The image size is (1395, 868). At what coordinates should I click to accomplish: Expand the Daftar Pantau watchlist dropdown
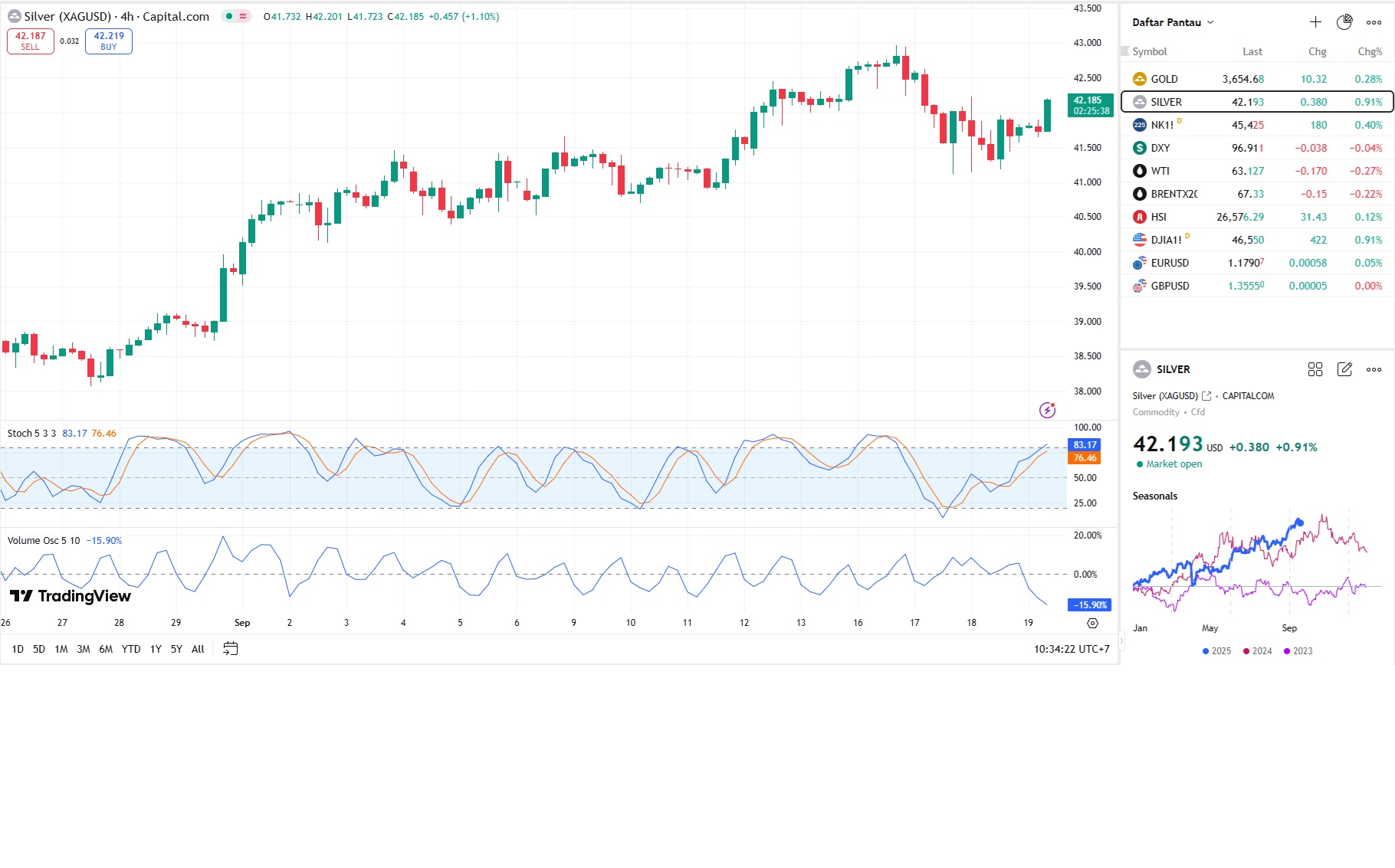(x=1173, y=22)
